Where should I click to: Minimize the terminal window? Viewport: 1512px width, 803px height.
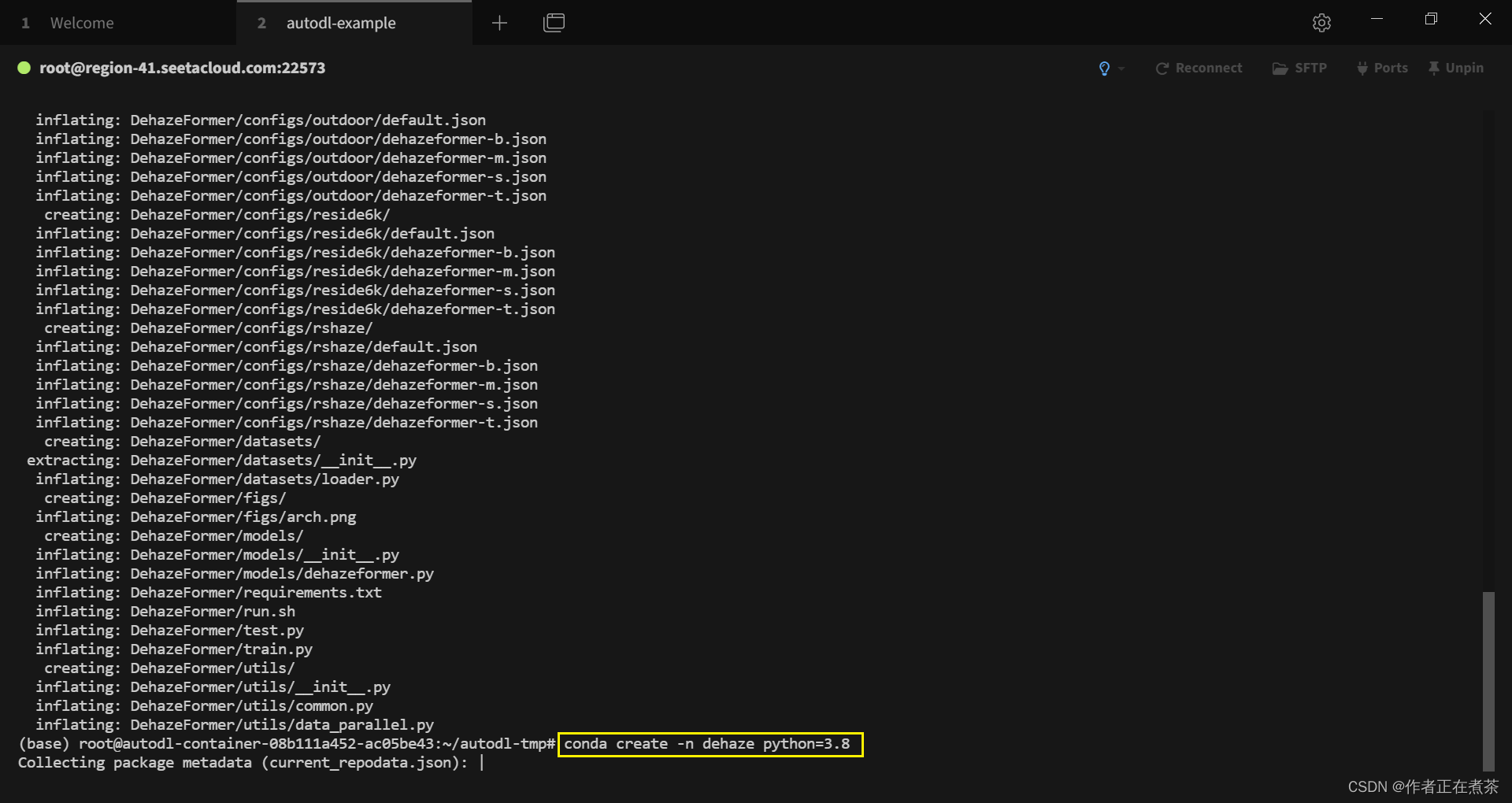1377,19
